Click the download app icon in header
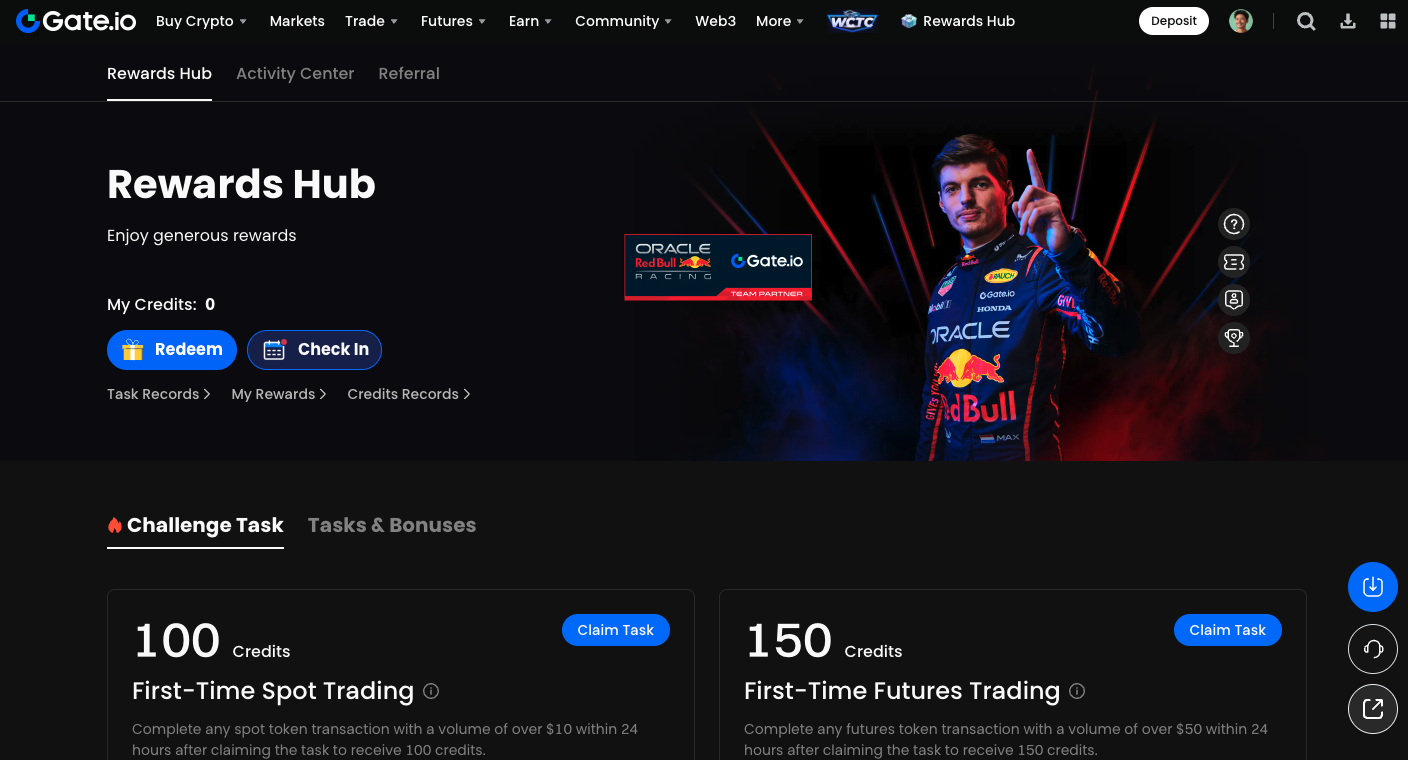1408x760 pixels. (1348, 21)
